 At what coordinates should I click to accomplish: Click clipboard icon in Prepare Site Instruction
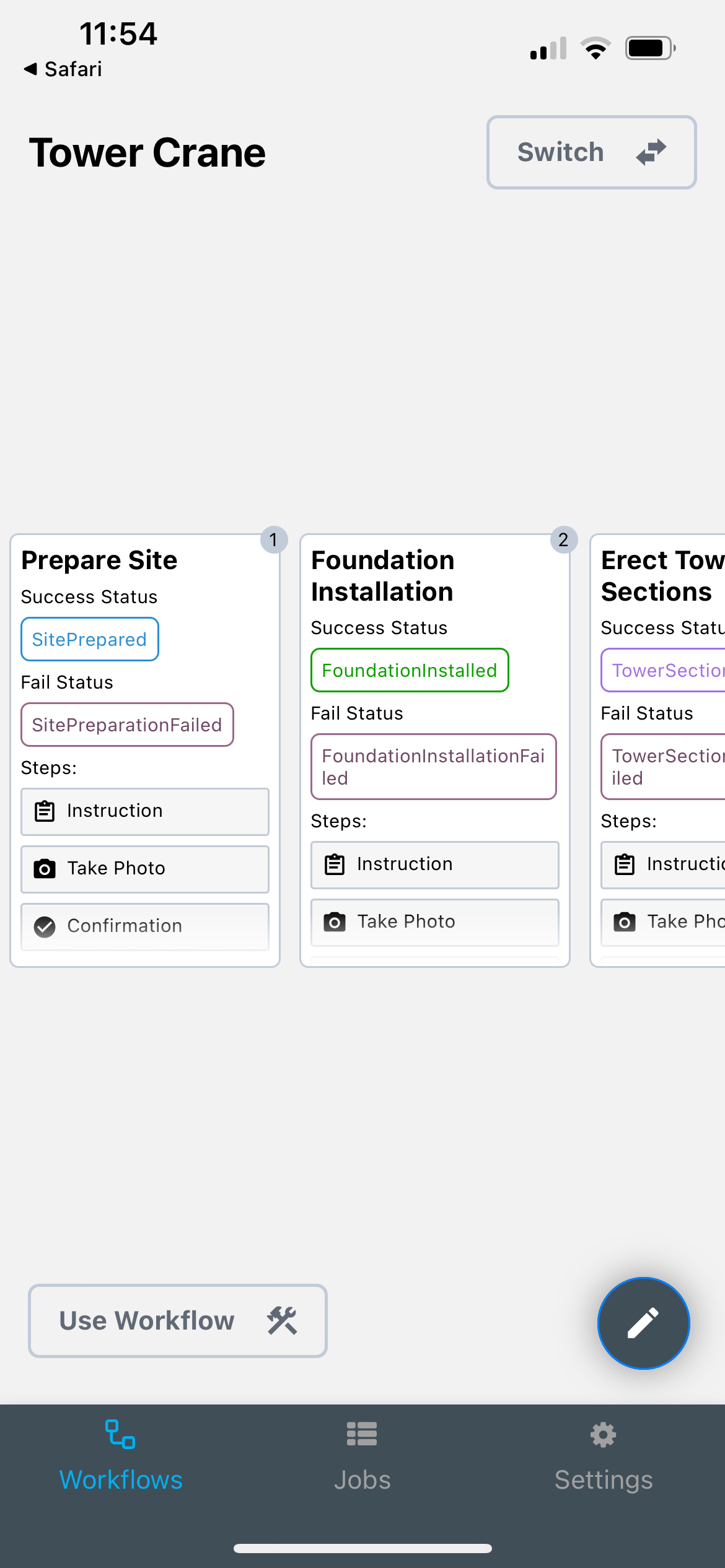pyautogui.click(x=45, y=811)
